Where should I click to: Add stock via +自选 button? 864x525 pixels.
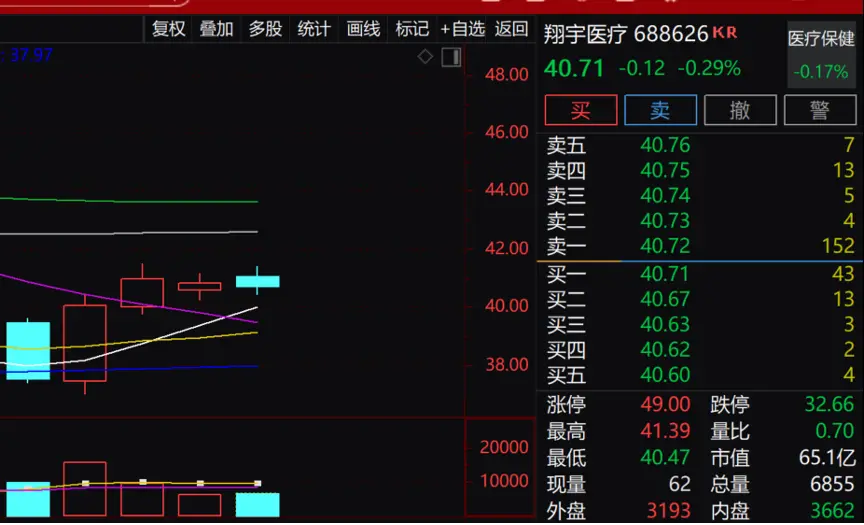point(464,29)
